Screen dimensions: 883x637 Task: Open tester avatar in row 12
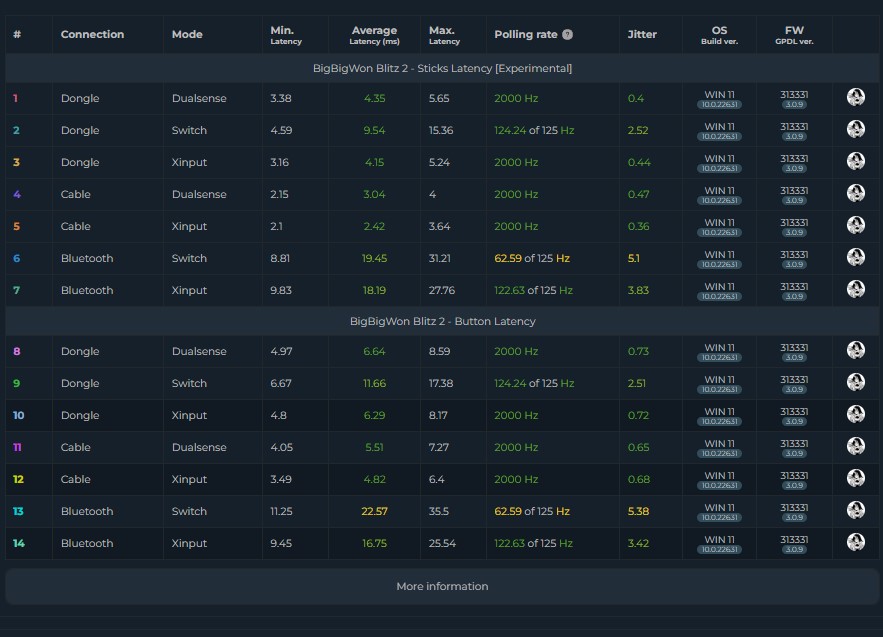tap(855, 479)
